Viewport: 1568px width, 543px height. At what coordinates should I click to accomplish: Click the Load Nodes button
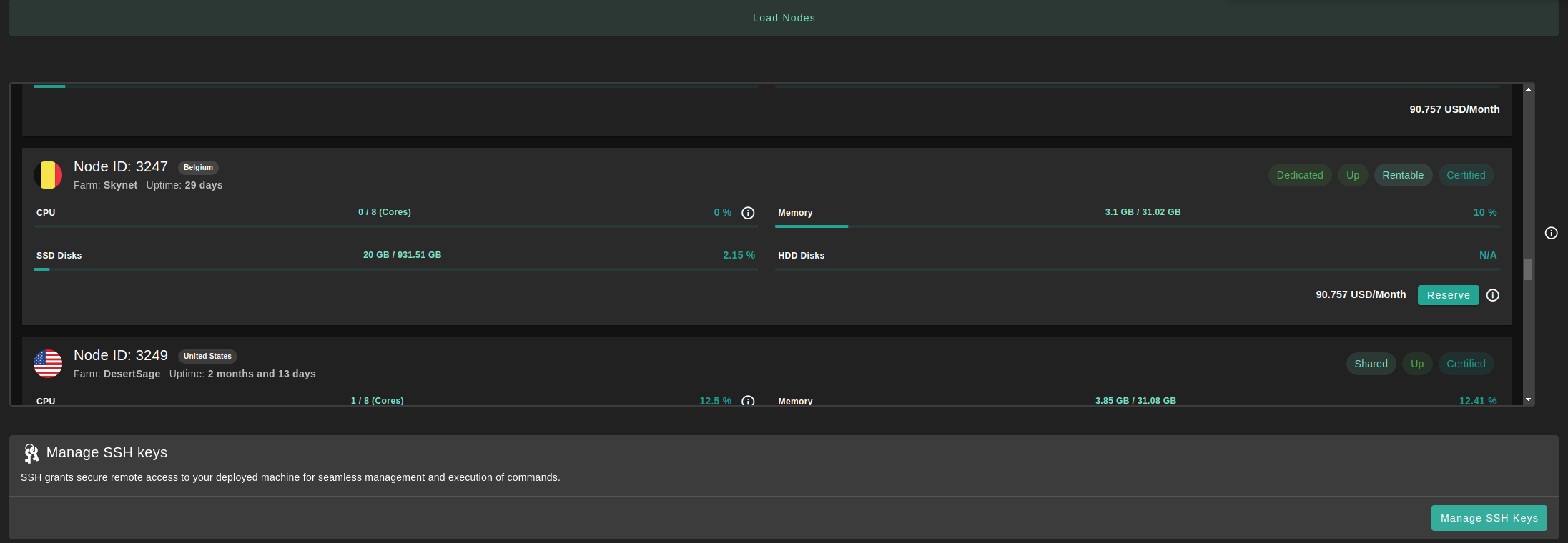pyautogui.click(x=784, y=18)
